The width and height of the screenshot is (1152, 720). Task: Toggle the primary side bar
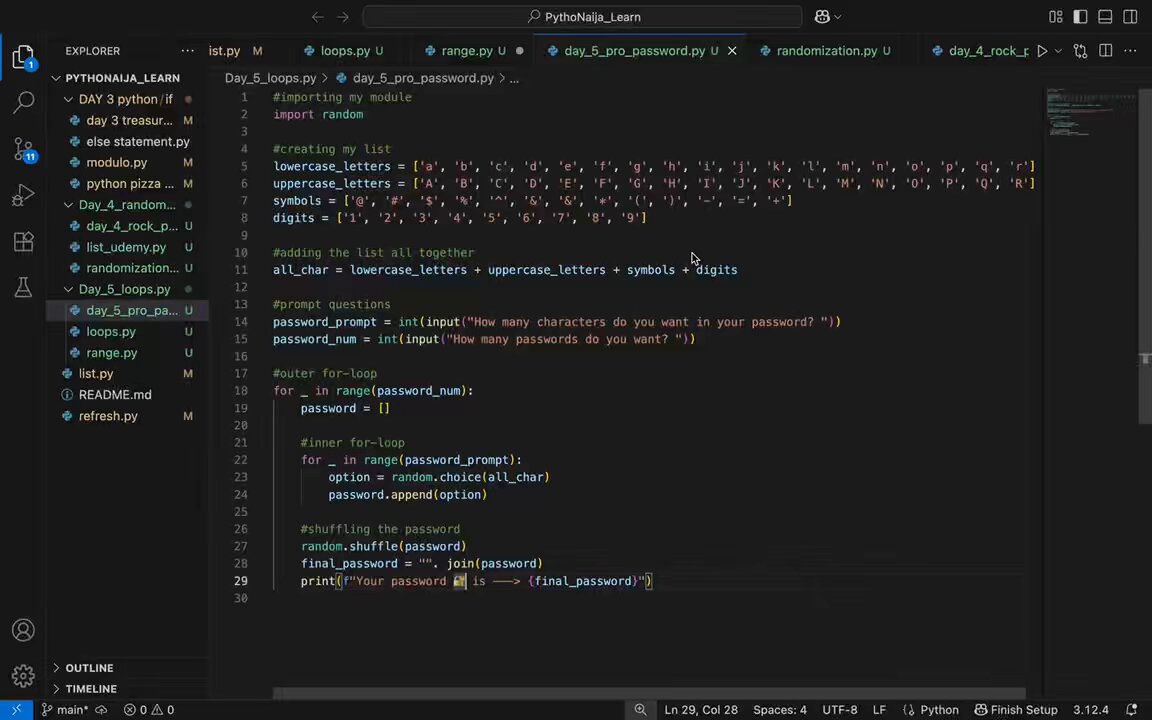click(x=1080, y=16)
